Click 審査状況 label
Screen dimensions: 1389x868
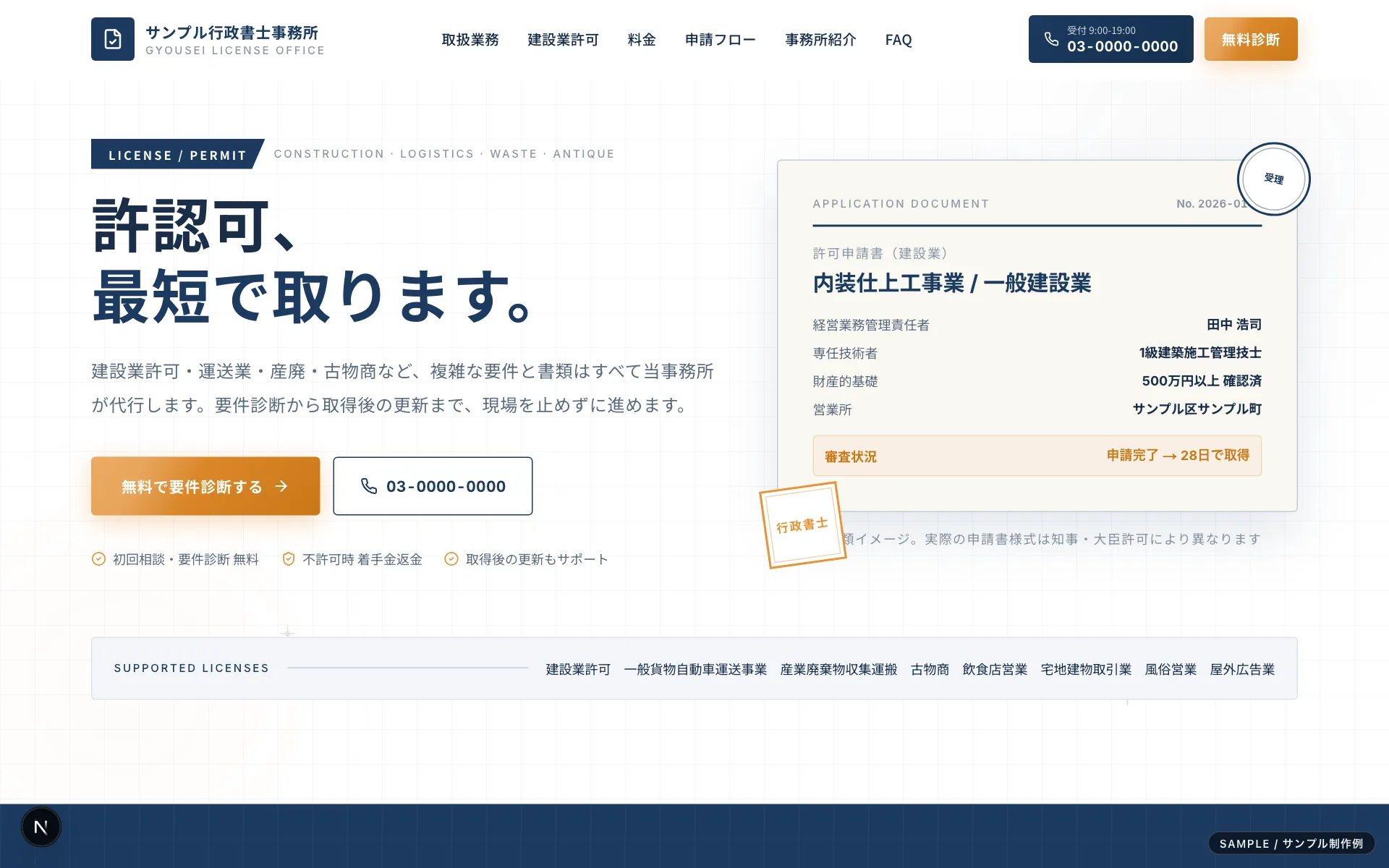point(851,457)
